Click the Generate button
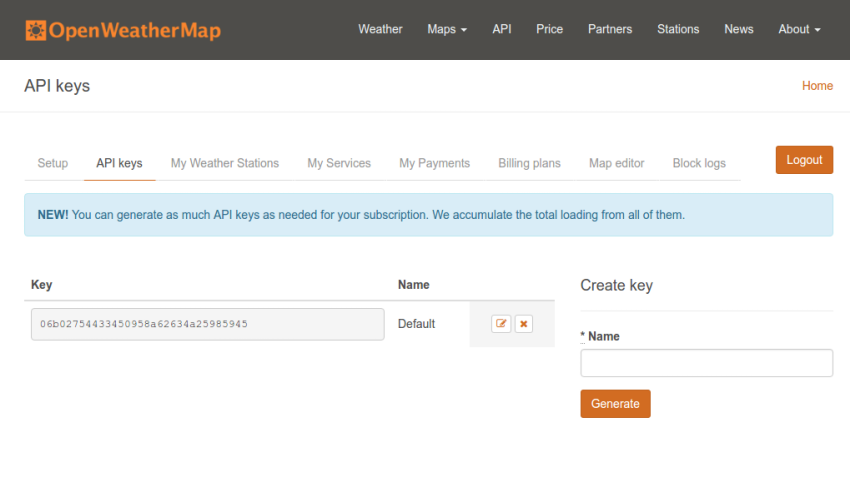 pos(615,404)
